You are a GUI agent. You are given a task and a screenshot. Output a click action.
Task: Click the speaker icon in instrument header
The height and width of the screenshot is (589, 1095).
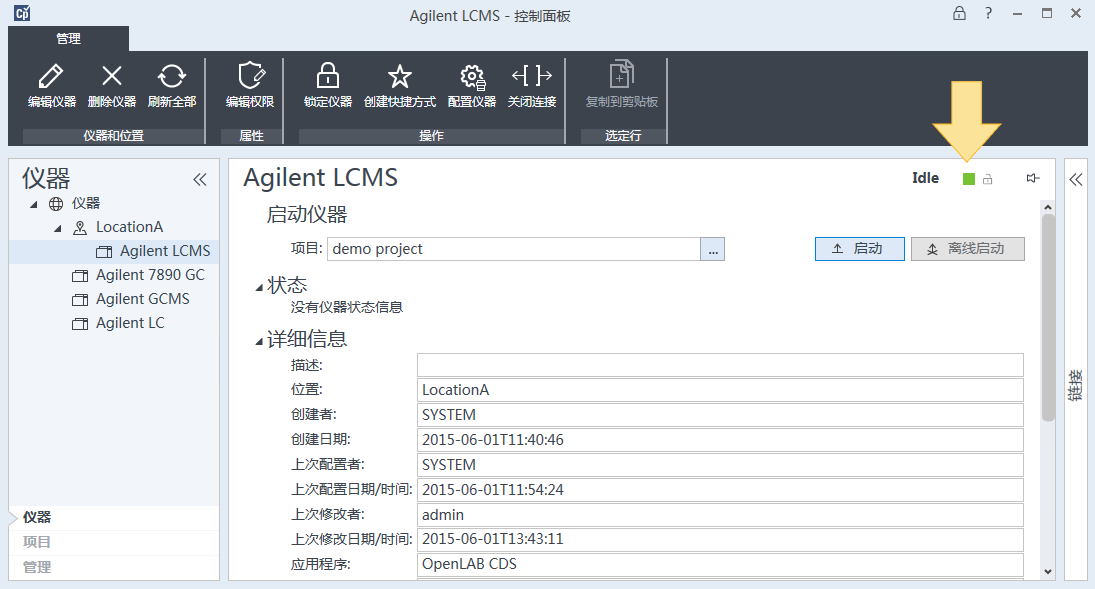click(1033, 178)
